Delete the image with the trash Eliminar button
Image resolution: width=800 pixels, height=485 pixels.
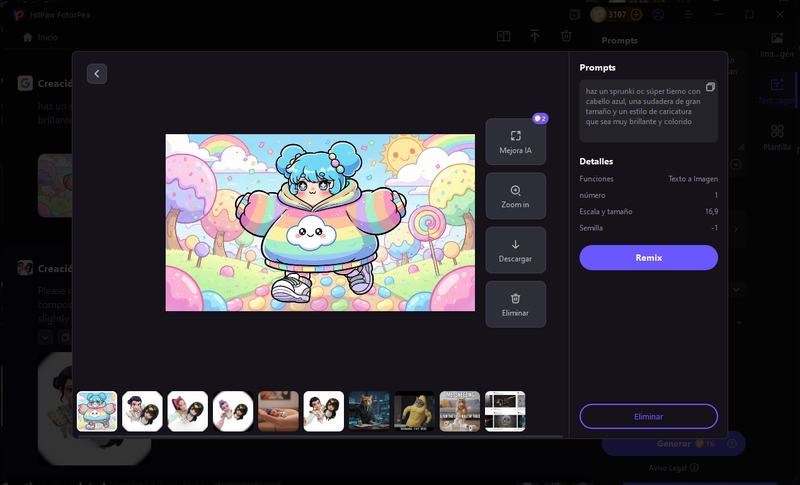click(x=515, y=304)
